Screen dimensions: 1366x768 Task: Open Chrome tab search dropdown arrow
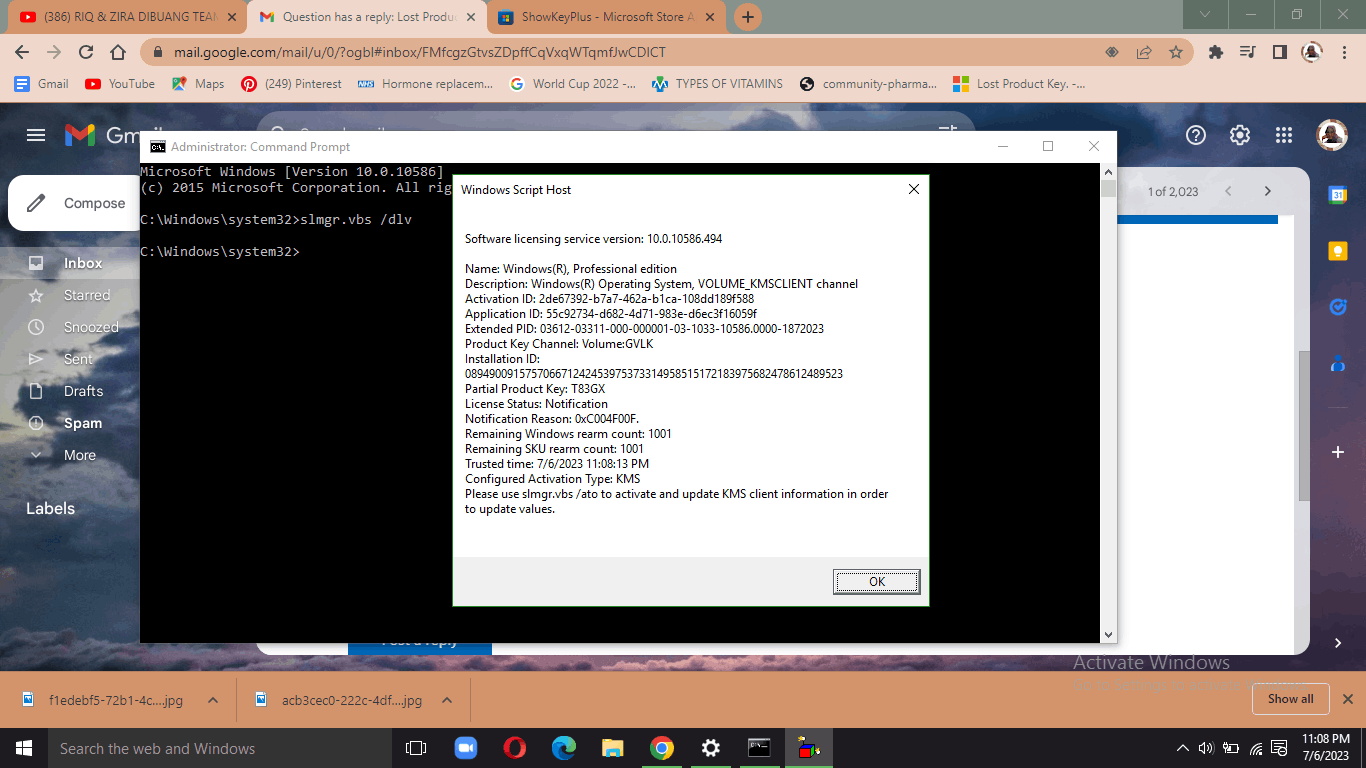(1206, 14)
